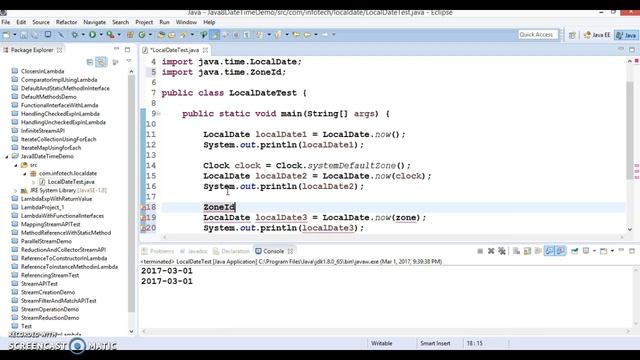Click the Open Perspective icon
This screenshot has width=640, height=360.
click(572, 35)
